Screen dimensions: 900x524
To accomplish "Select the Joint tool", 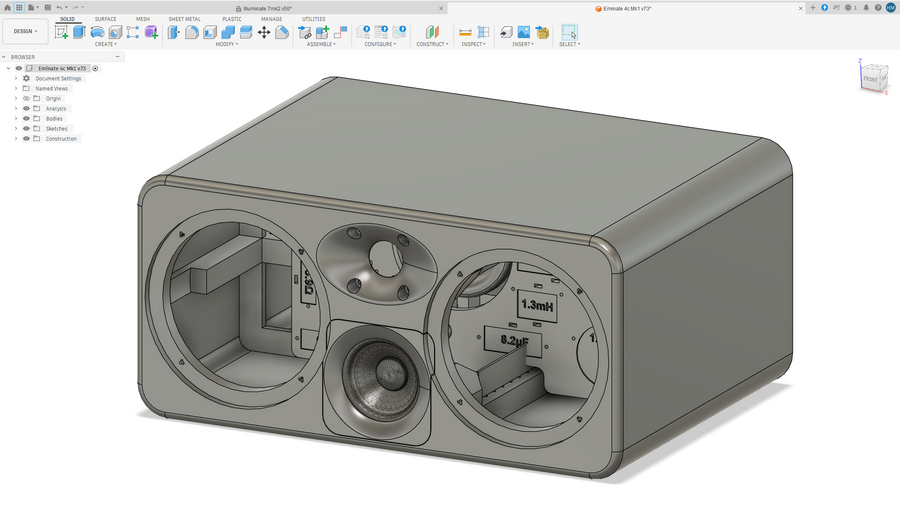I will [x=340, y=32].
